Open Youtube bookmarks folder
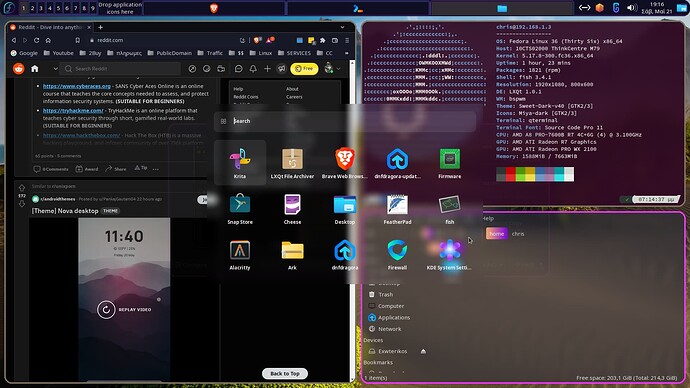This screenshot has width=690, height=388. point(59,53)
